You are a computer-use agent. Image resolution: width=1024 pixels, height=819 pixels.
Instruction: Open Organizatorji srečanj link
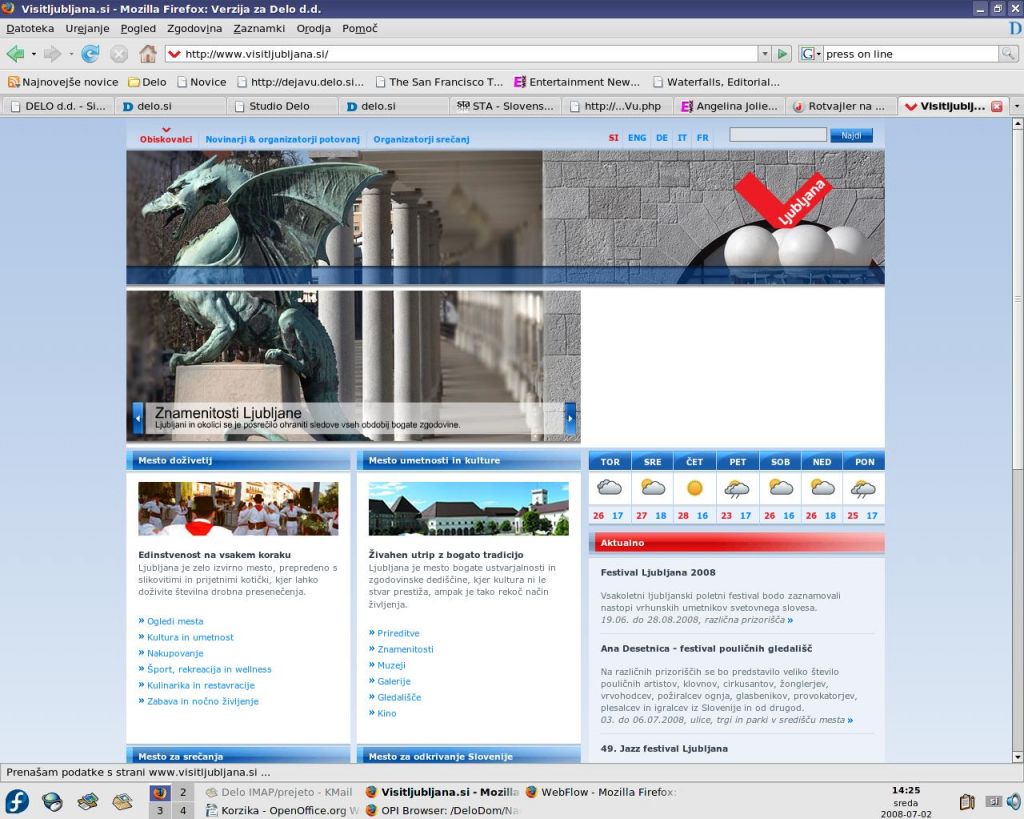pyautogui.click(x=421, y=139)
